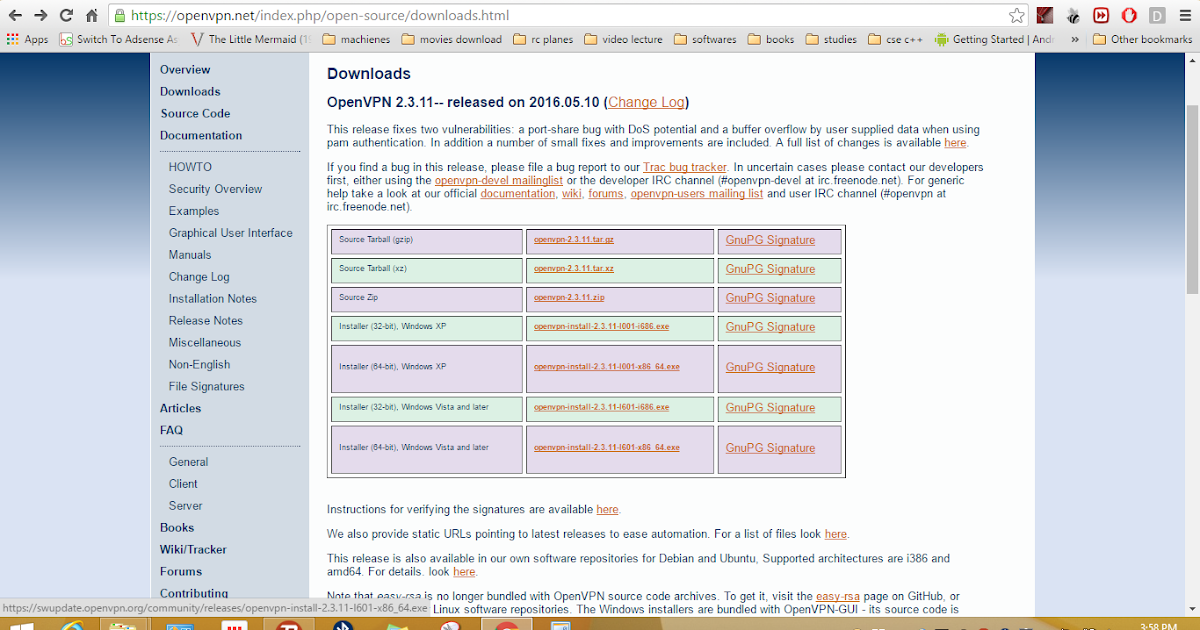This screenshot has width=1200, height=630.
Task: Click the "Source Tarball (xz)" table cell
Action: [x=425, y=270]
